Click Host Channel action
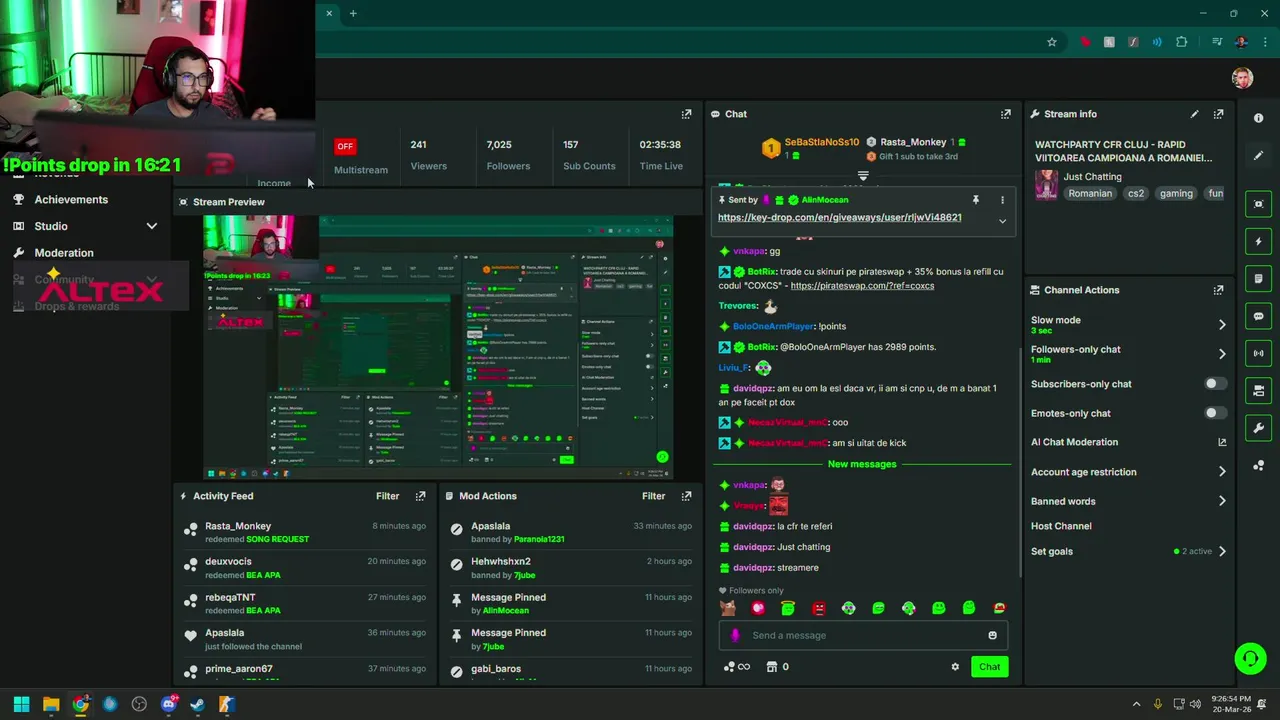The height and width of the screenshot is (720, 1280). (x=1061, y=526)
